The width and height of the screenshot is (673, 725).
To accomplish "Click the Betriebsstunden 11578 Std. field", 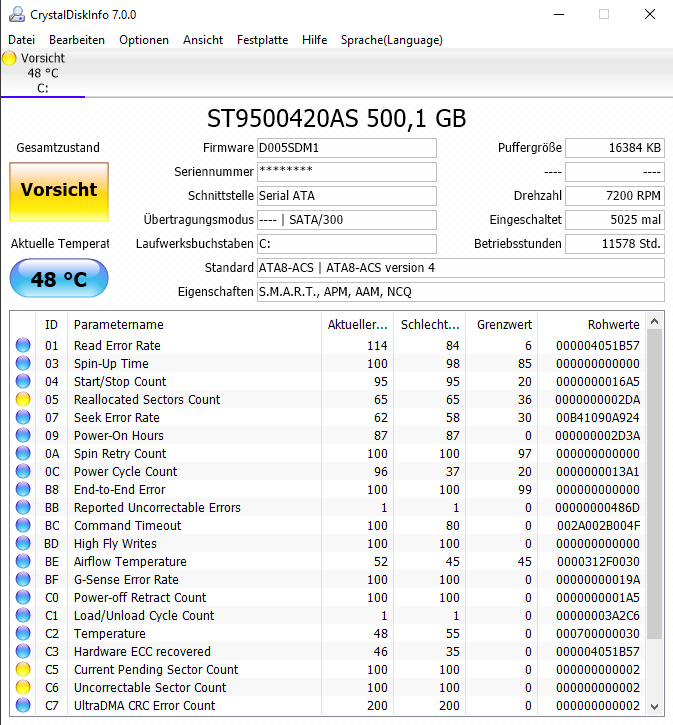I will 615,244.
